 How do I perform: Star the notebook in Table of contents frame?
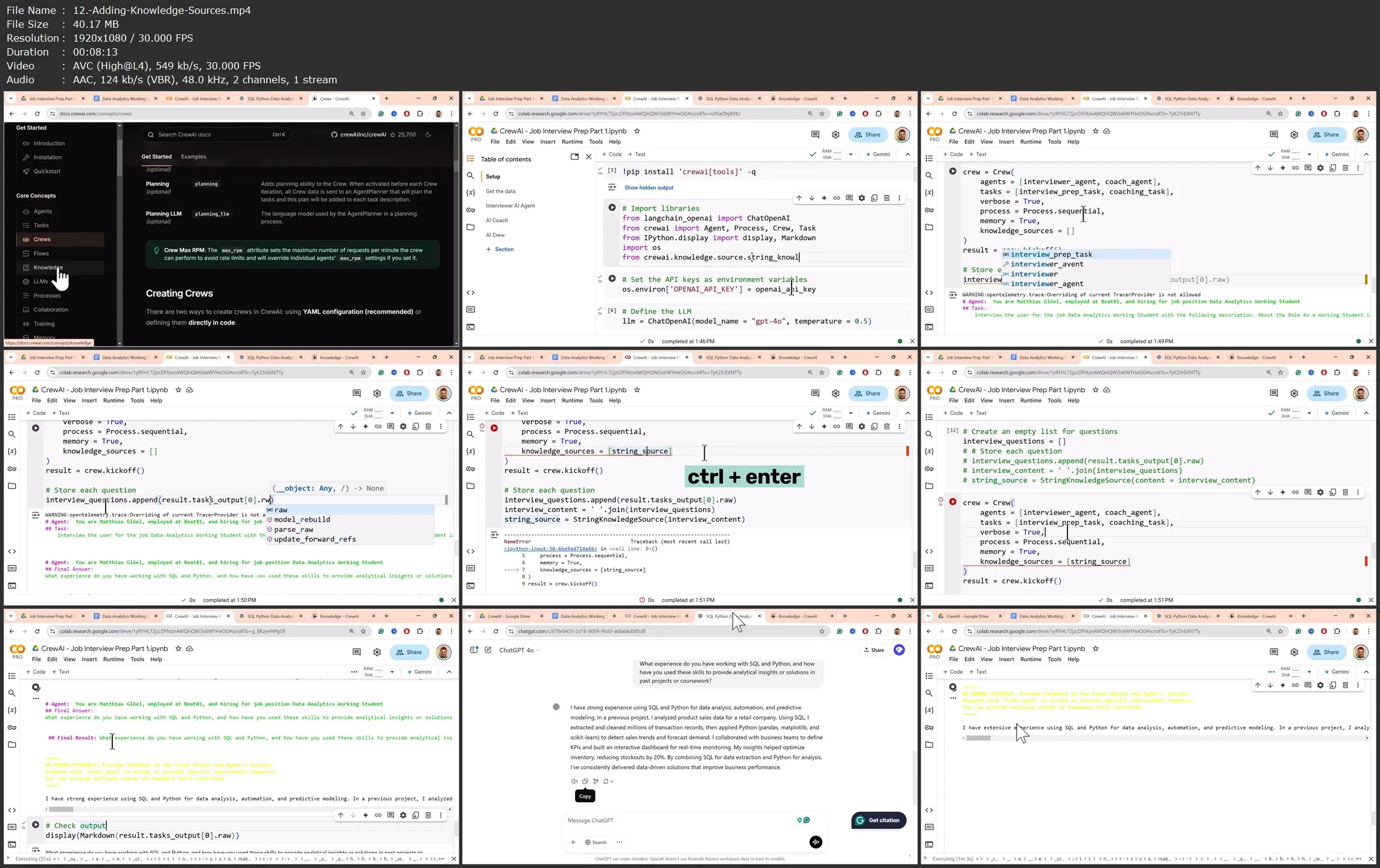637,131
